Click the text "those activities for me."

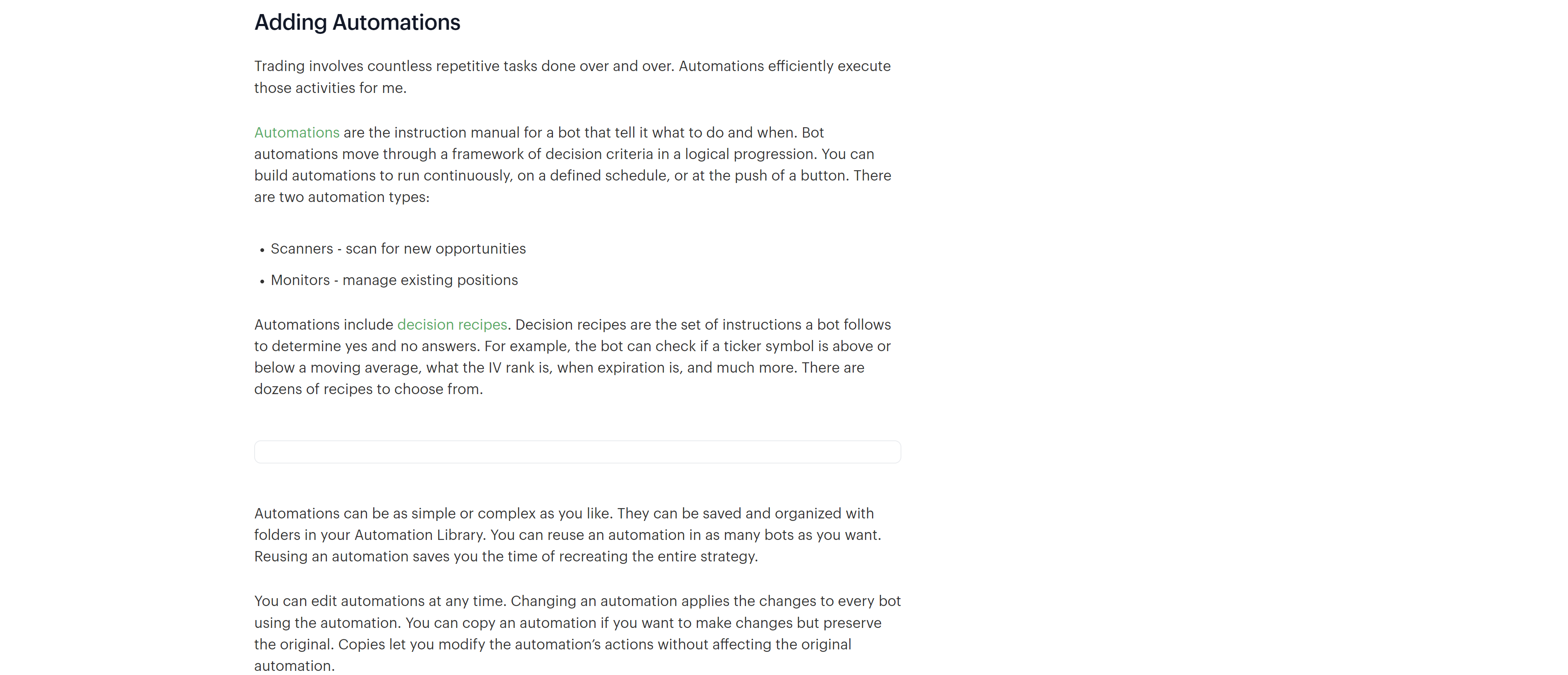[330, 88]
